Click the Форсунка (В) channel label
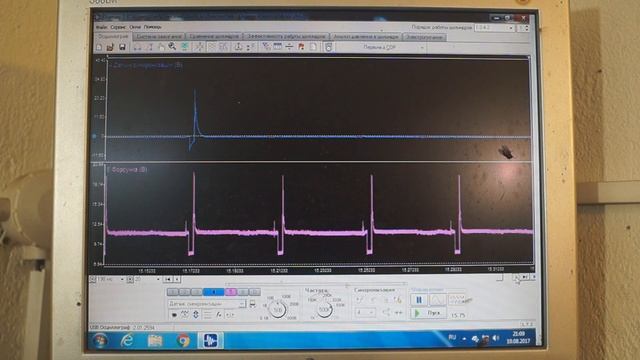640x360 pixels. tap(129, 169)
